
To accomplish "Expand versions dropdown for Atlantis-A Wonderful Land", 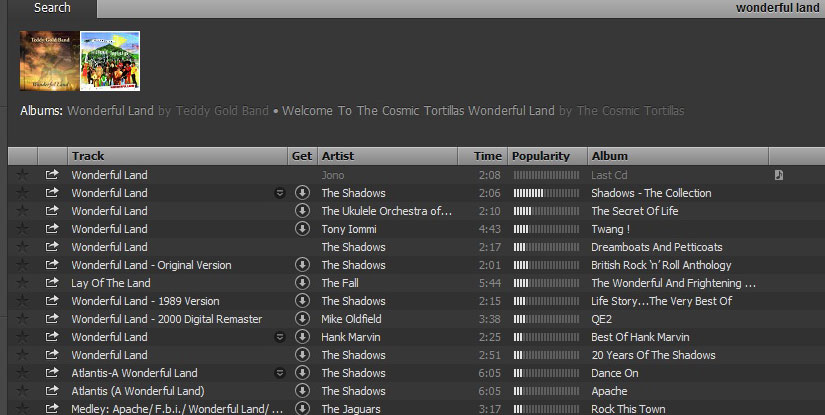I will (280, 373).
